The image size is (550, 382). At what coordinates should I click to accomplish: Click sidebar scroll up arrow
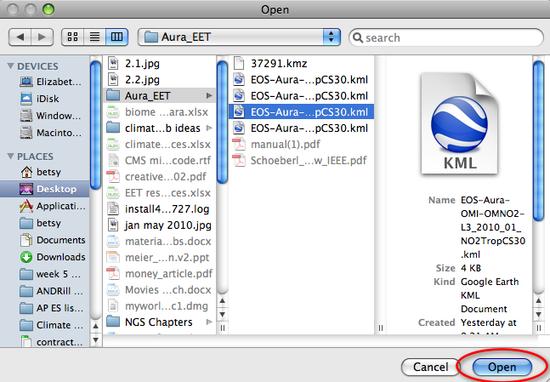(95, 326)
